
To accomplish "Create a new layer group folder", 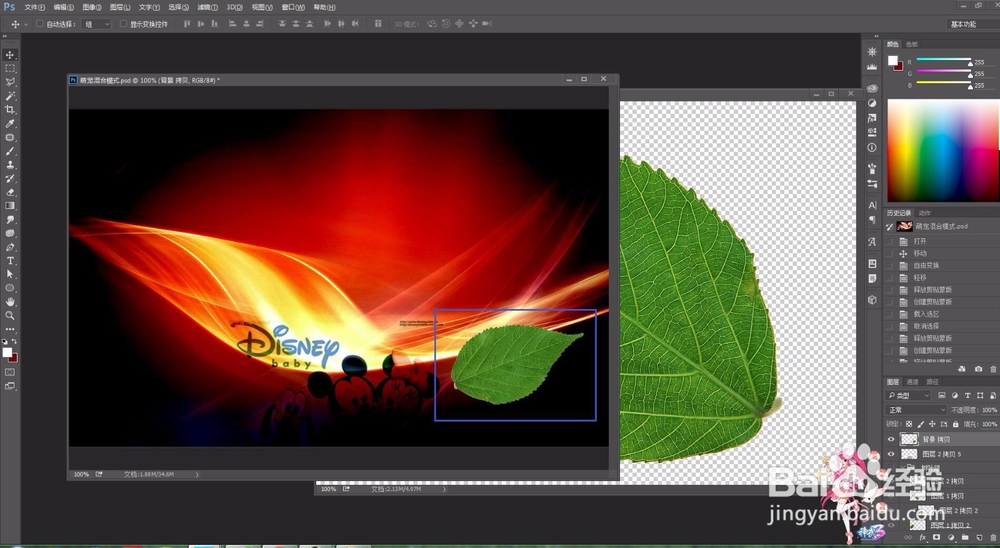I will [964, 538].
